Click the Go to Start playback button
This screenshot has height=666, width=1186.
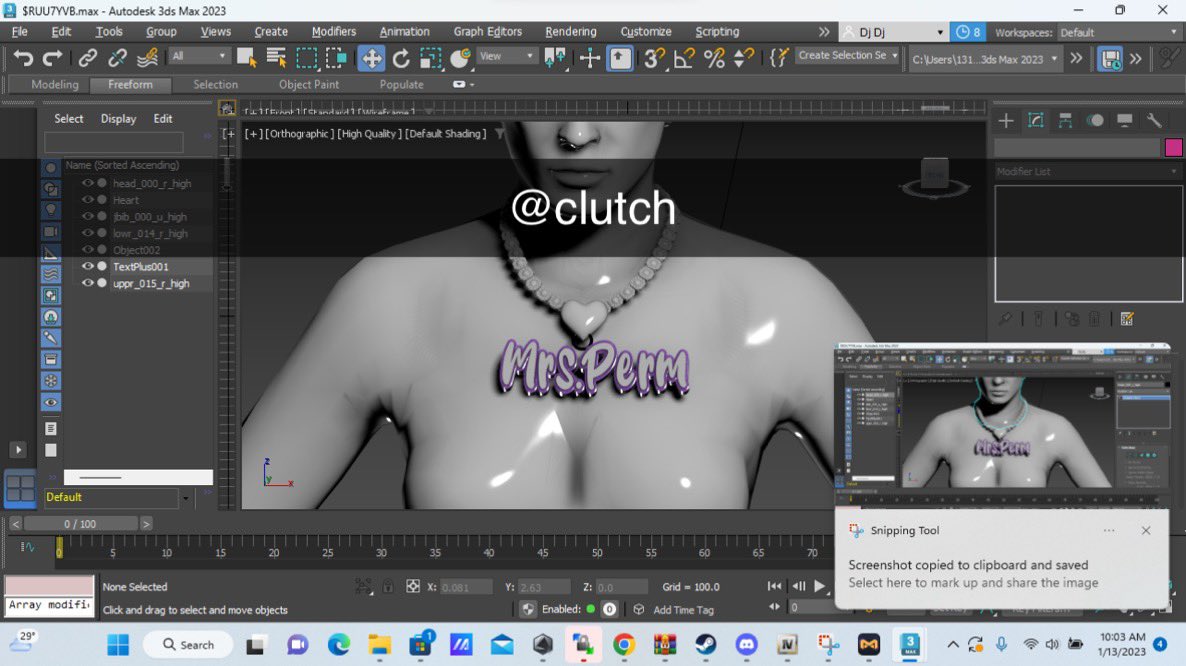click(x=774, y=586)
